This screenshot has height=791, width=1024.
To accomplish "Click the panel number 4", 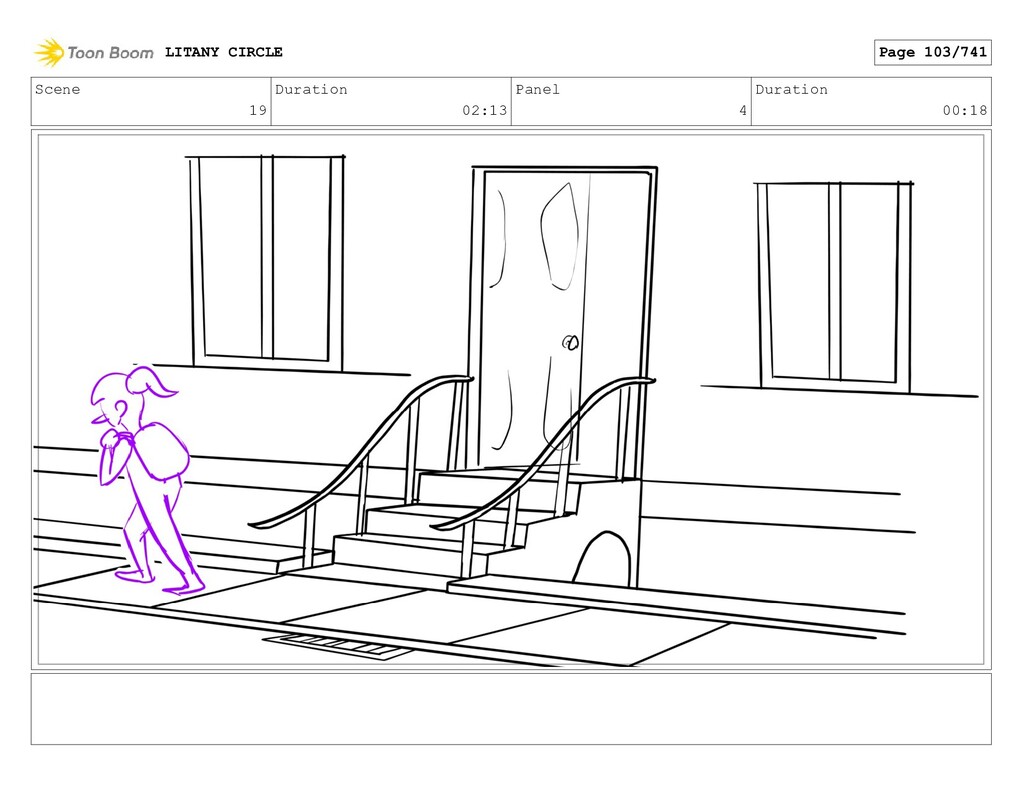I will tap(743, 110).
